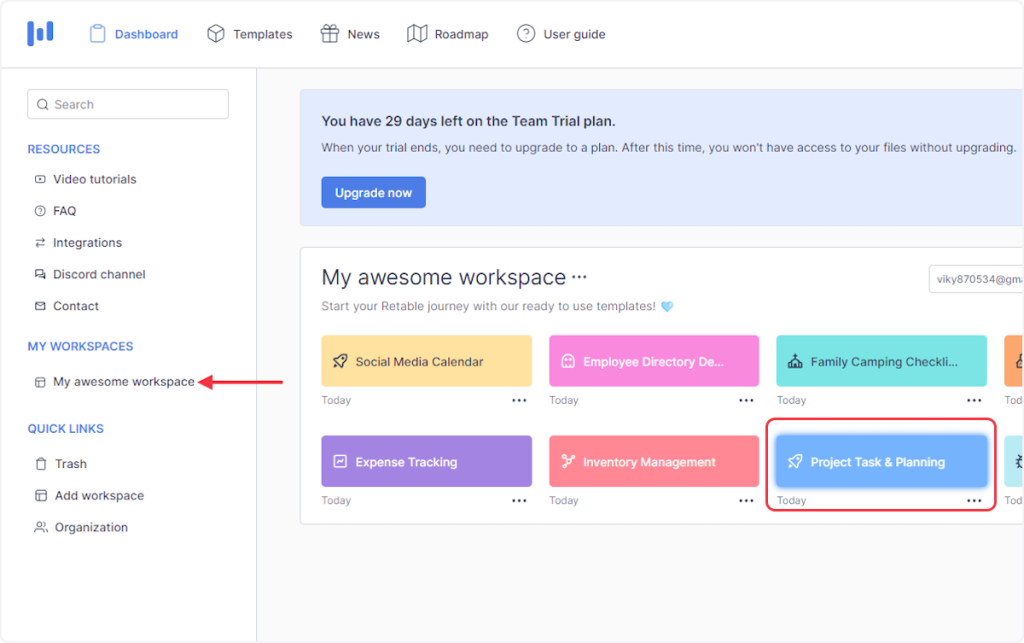Click the Contact envelope icon
Screen dimensions: 1024x643
40,306
